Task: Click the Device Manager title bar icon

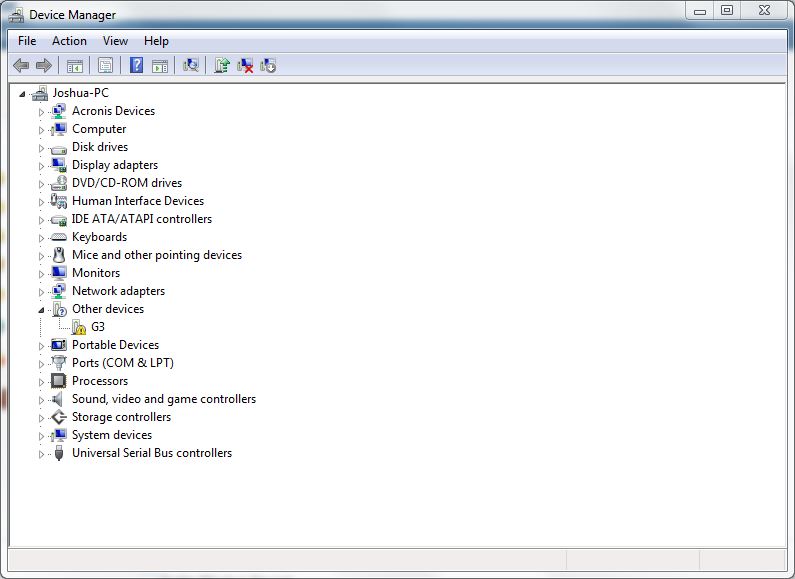Action: click(16, 15)
